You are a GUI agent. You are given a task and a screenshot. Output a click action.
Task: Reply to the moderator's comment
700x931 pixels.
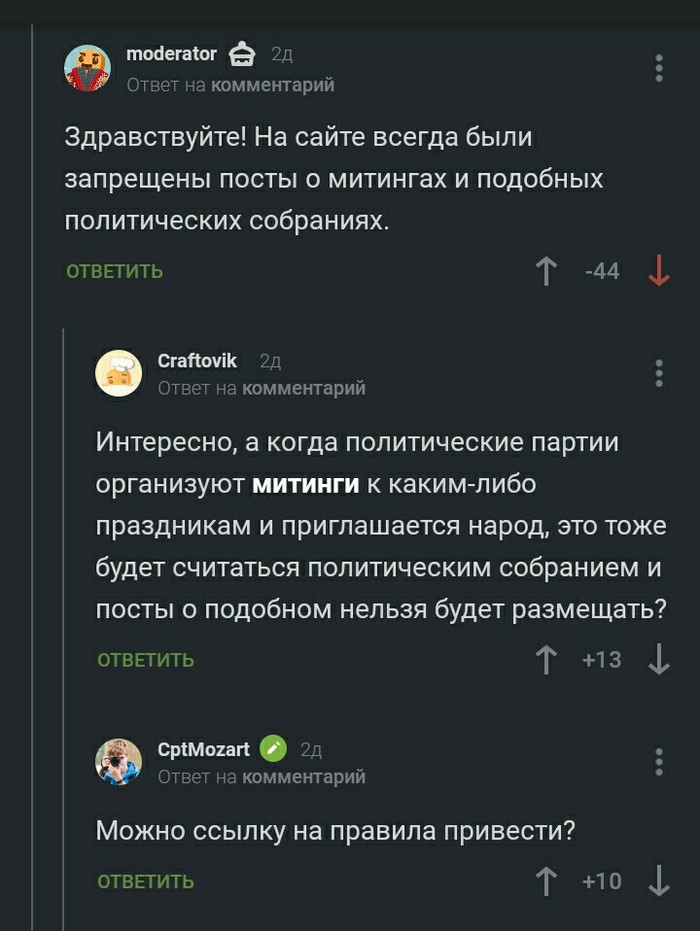pos(114,272)
